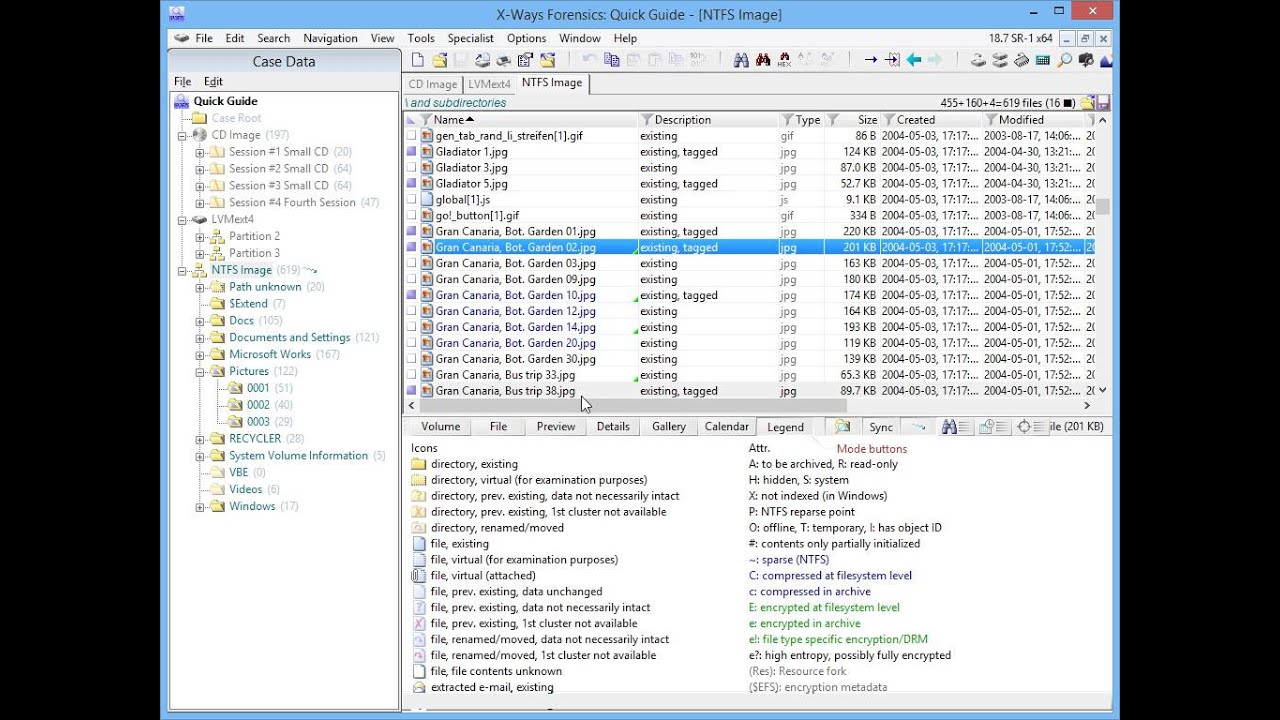The height and width of the screenshot is (720, 1280).
Task: Click the file list vertical scrollbar thumb
Action: (1103, 207)
